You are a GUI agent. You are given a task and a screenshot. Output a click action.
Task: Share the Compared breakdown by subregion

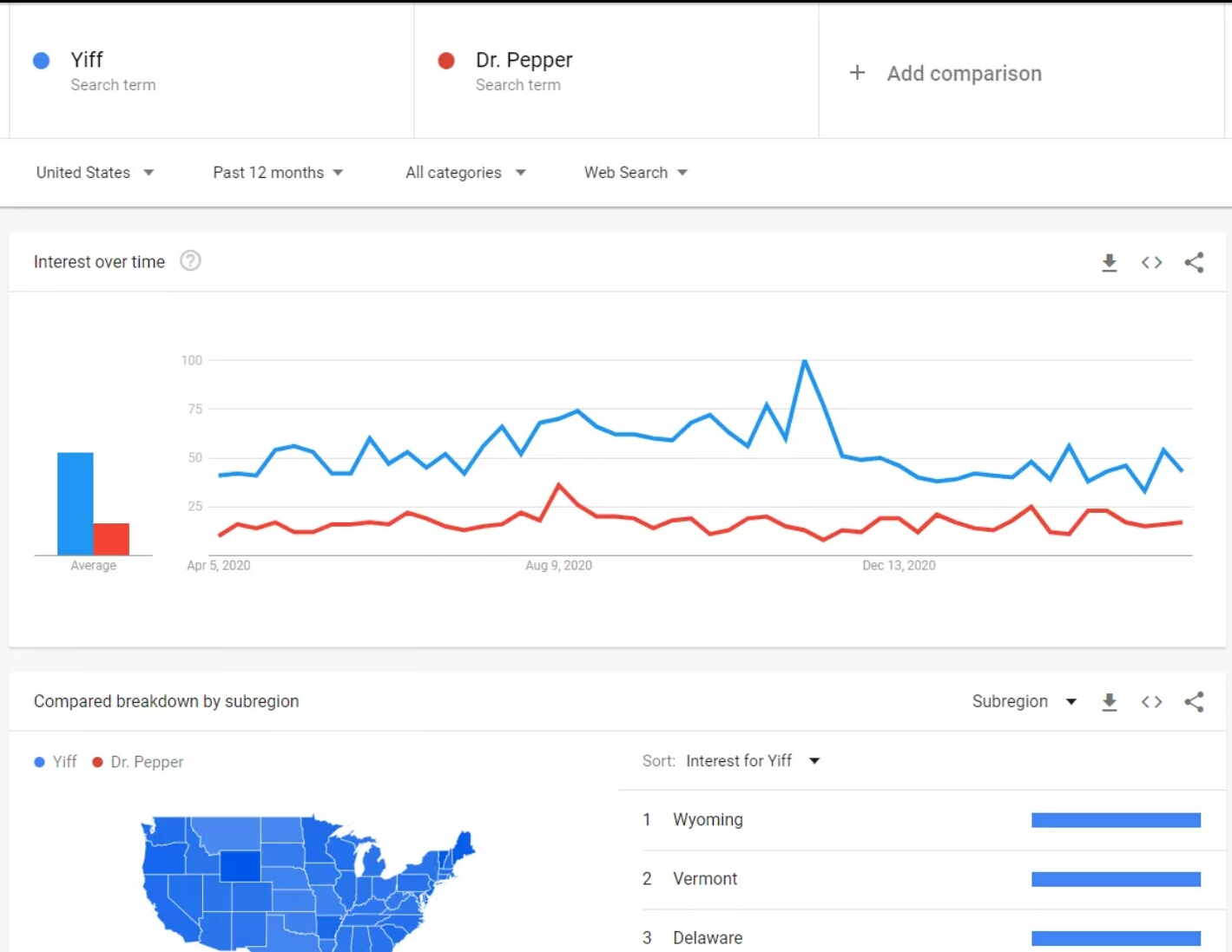coord(1195,701)
